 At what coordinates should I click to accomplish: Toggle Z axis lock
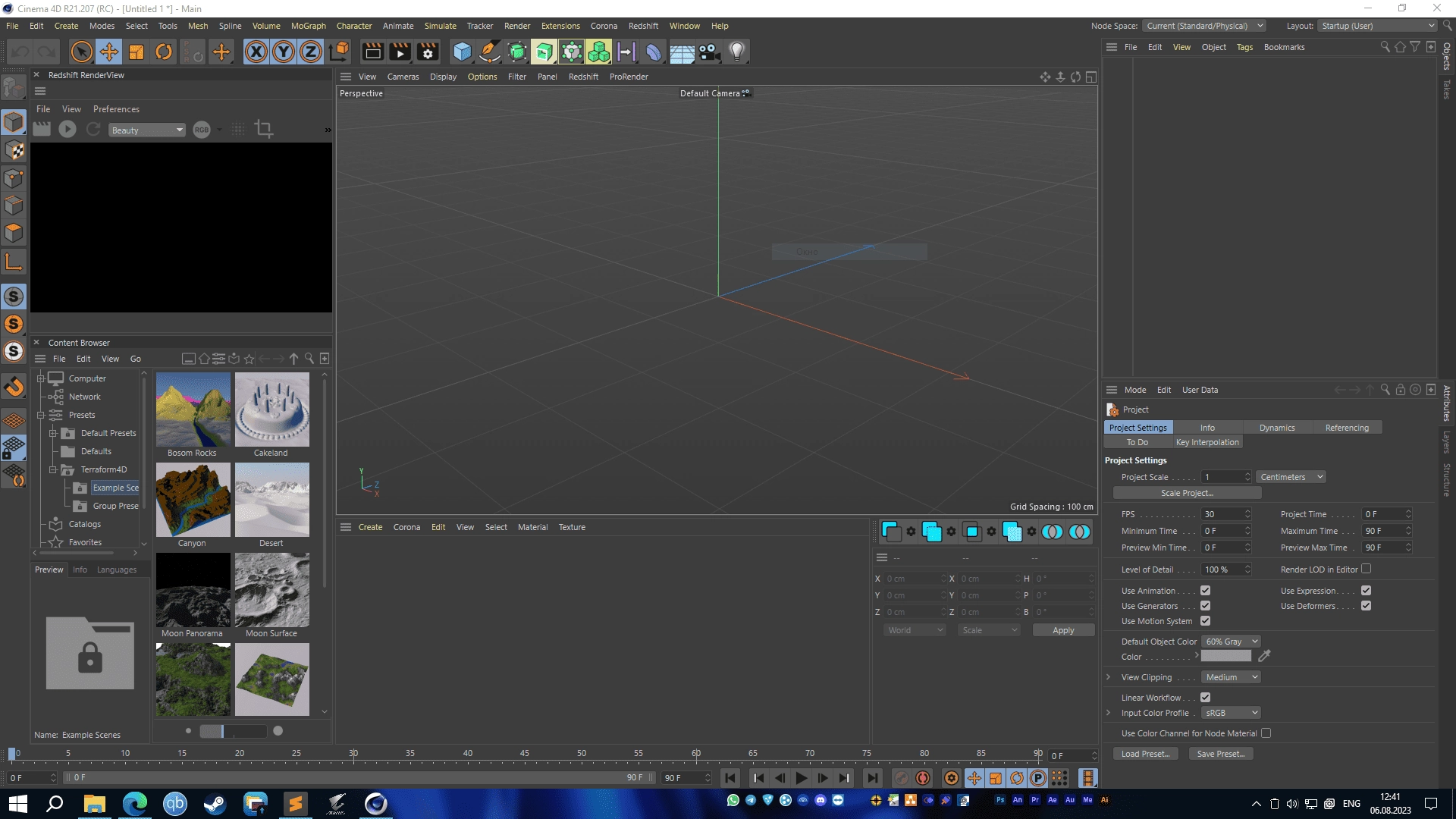(311, 52)
